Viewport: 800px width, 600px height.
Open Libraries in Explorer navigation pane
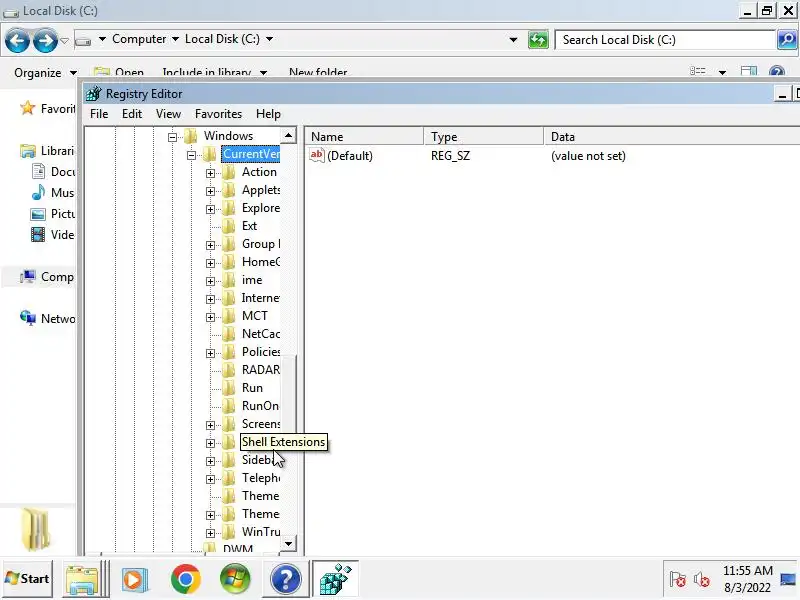47,151
